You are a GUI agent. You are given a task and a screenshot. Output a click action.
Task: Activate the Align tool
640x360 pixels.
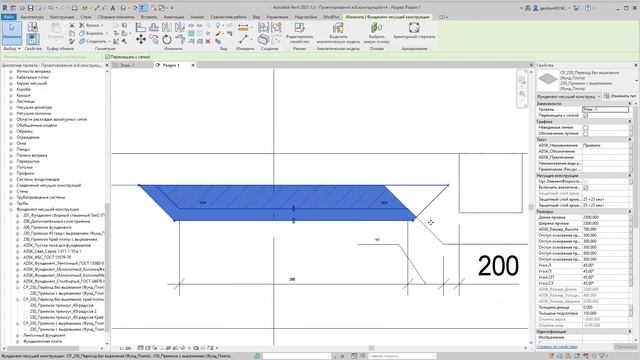pyautogui.click(x=140, y=27)
